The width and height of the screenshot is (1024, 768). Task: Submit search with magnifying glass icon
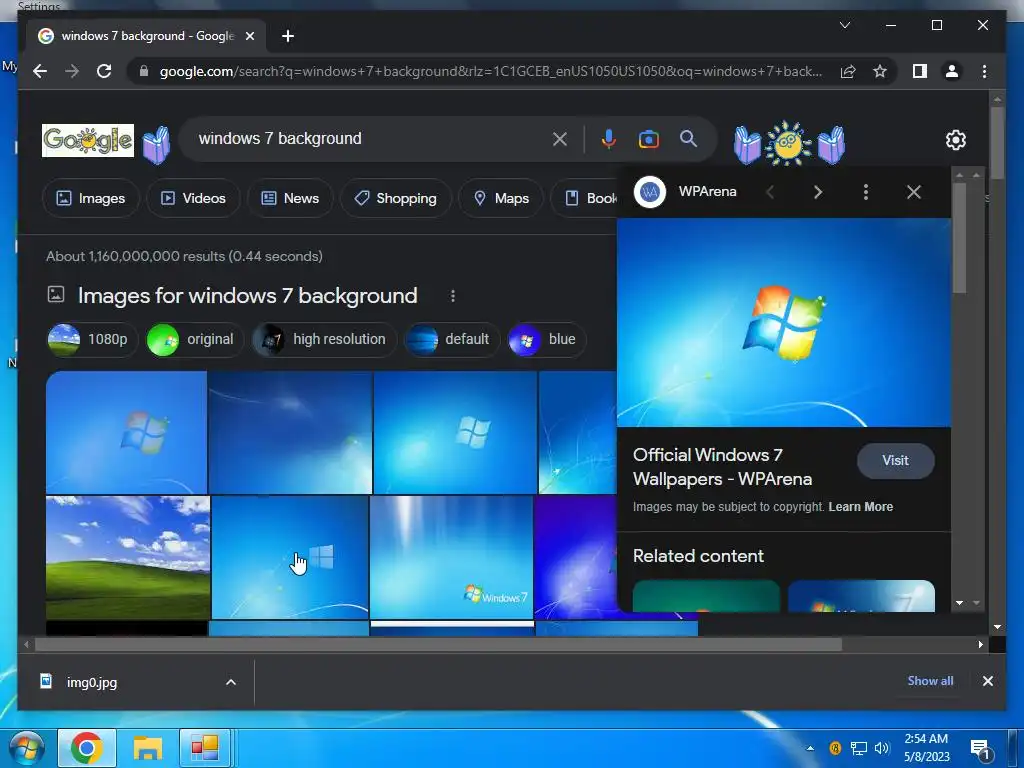[688, 138]
